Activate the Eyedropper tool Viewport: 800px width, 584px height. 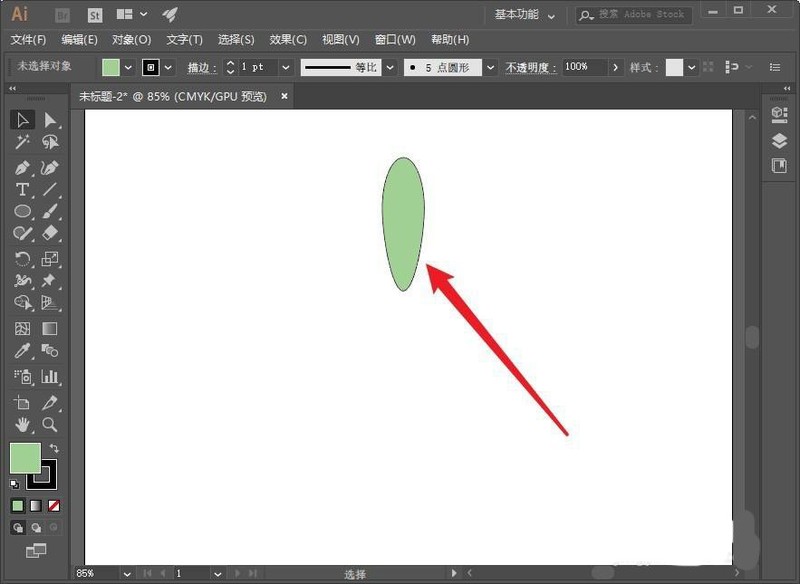(22, 351)
